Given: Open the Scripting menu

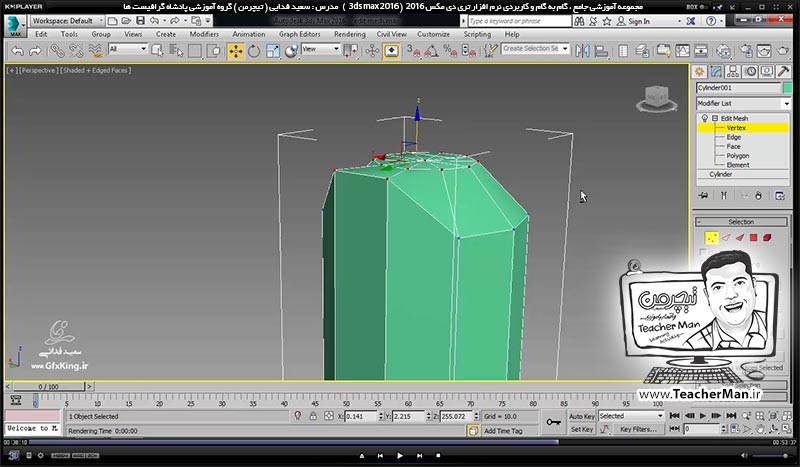Looking at the screenshot, I should coord(477,34).
